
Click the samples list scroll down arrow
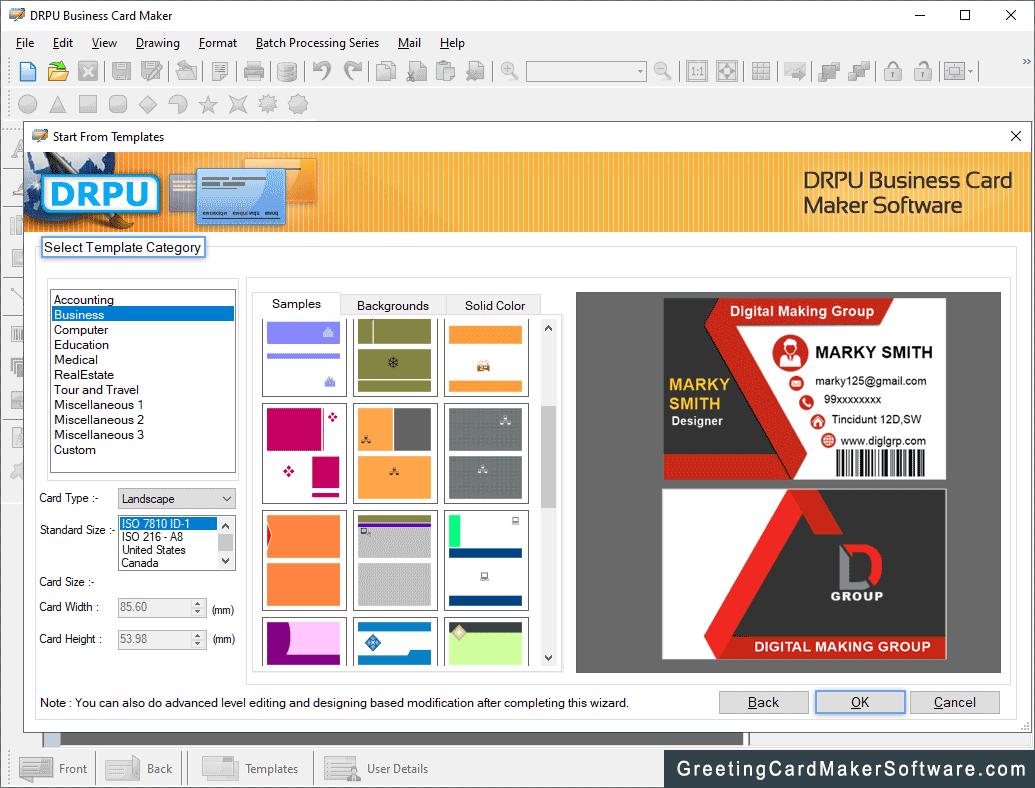point(549,657)
